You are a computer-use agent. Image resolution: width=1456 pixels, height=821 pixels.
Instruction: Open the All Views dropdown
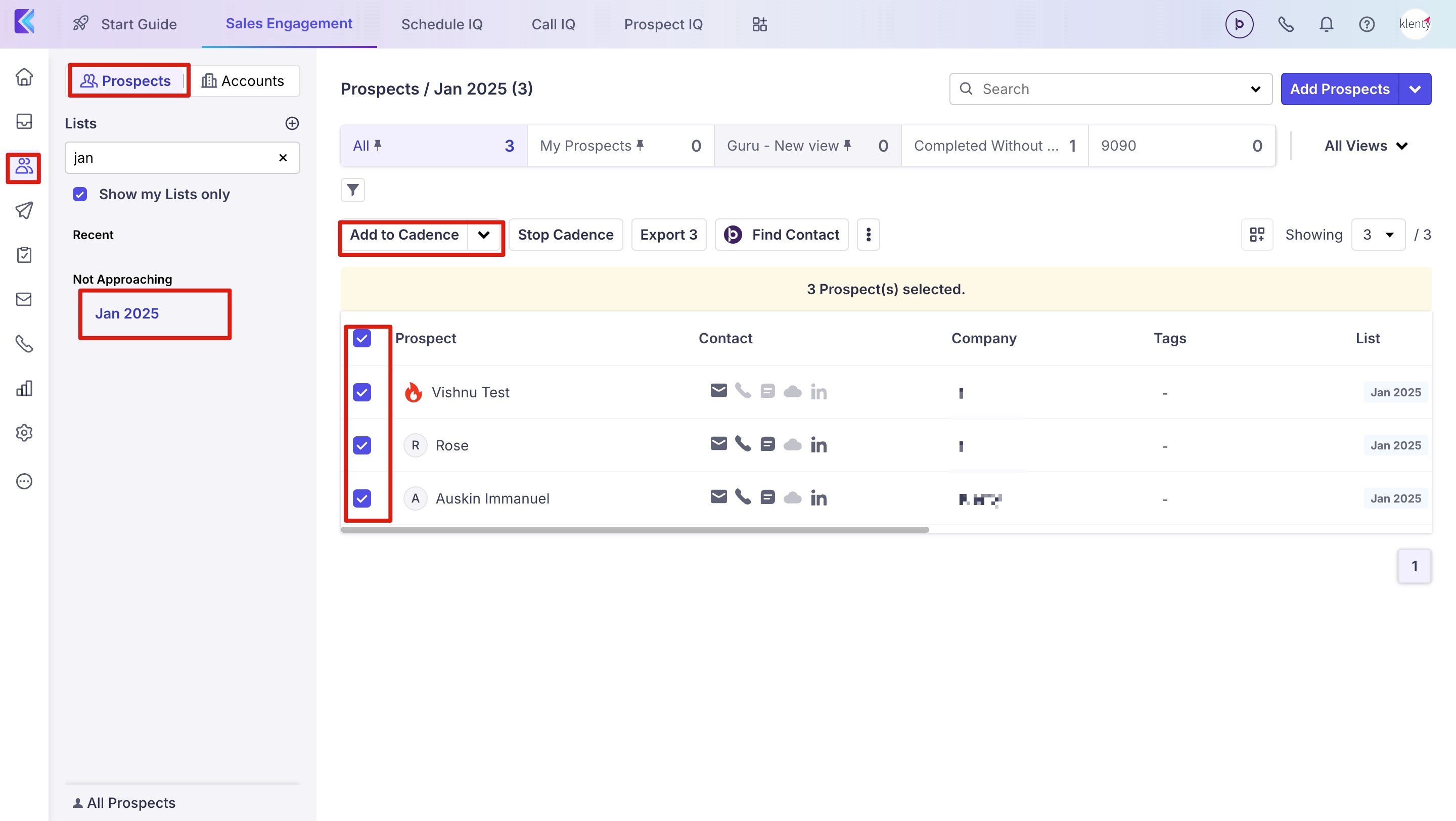tap(1365, 146)
